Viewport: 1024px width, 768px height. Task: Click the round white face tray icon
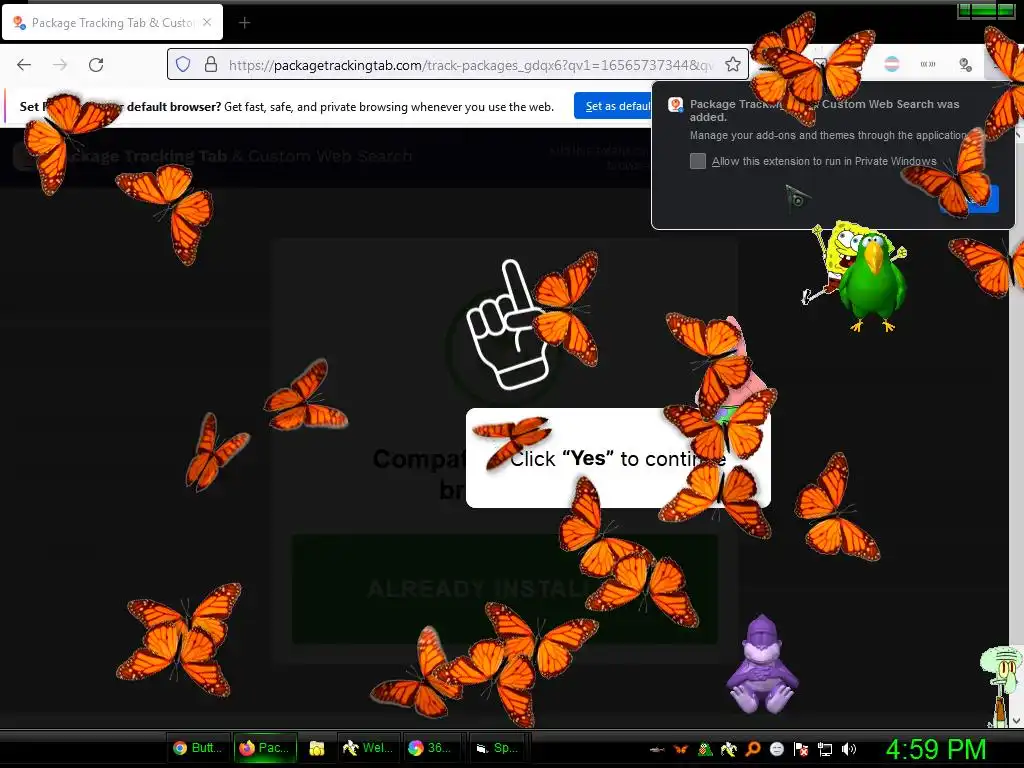[x=776, y=749]
